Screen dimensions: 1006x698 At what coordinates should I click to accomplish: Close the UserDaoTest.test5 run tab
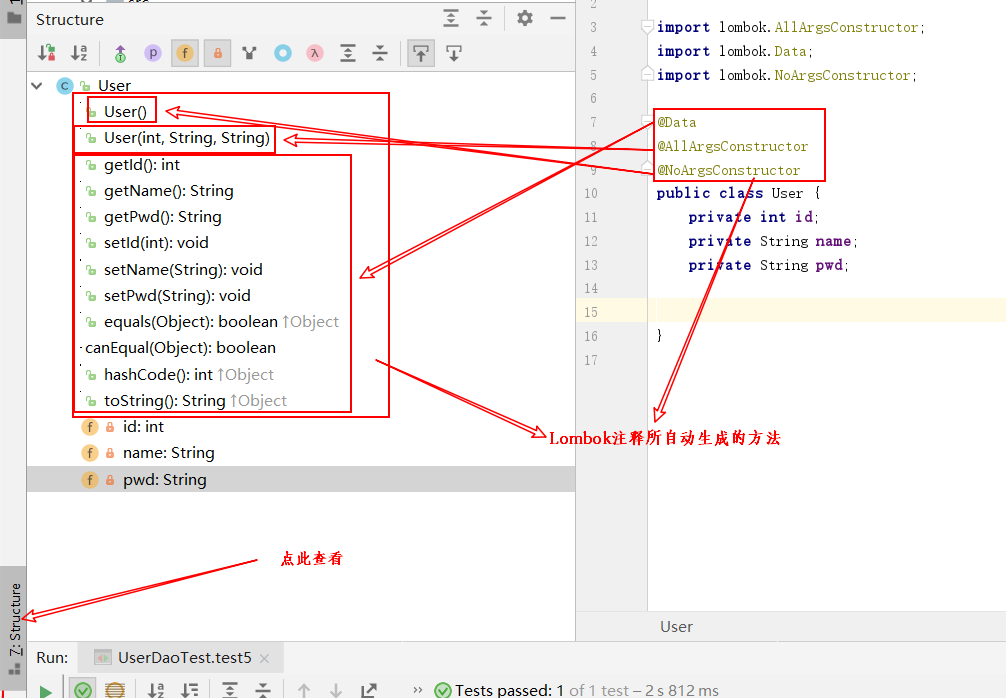[x=264, y=658]
